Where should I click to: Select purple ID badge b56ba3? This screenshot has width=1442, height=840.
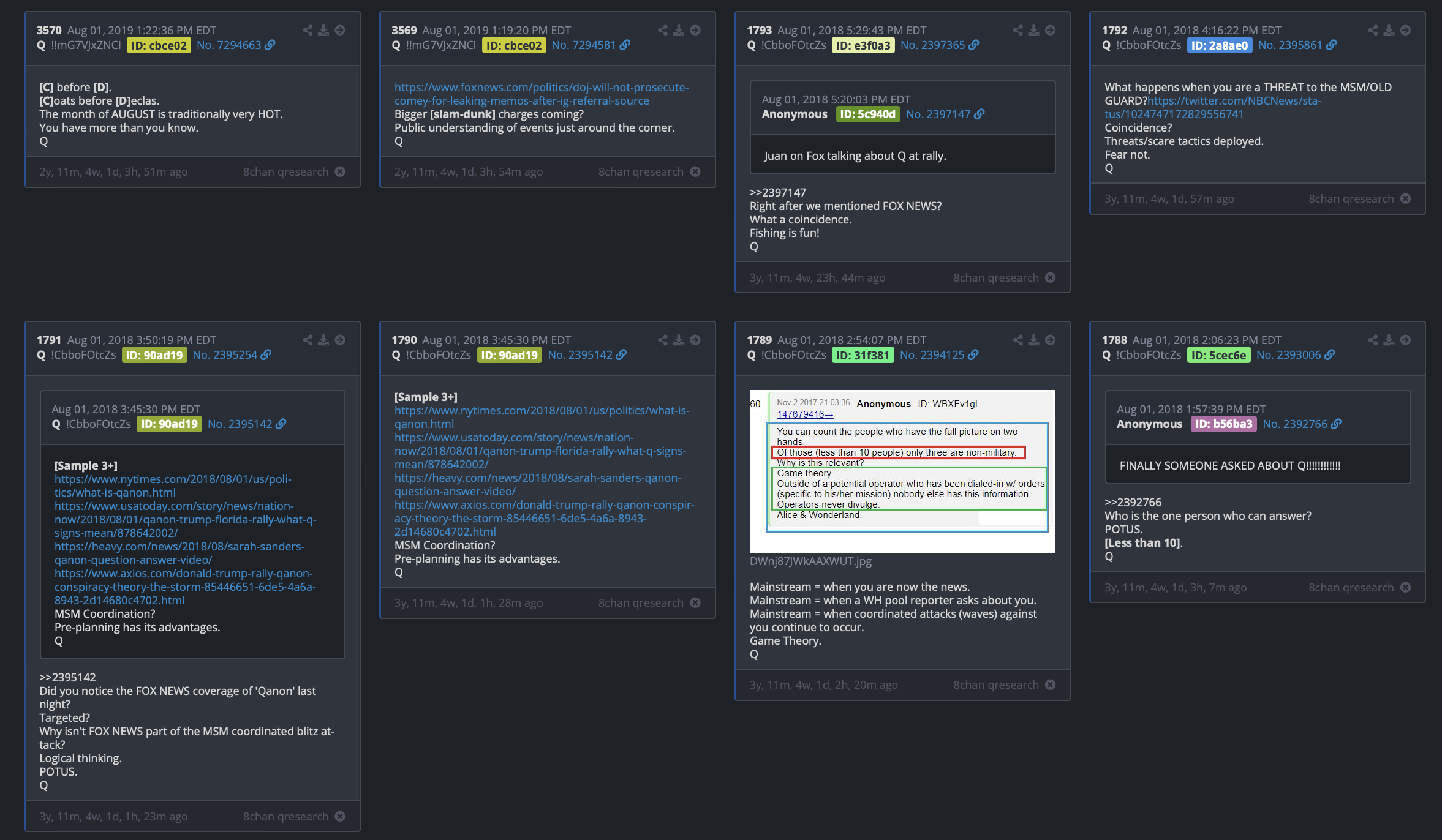pyautogui.click(x=1224, y=424)
